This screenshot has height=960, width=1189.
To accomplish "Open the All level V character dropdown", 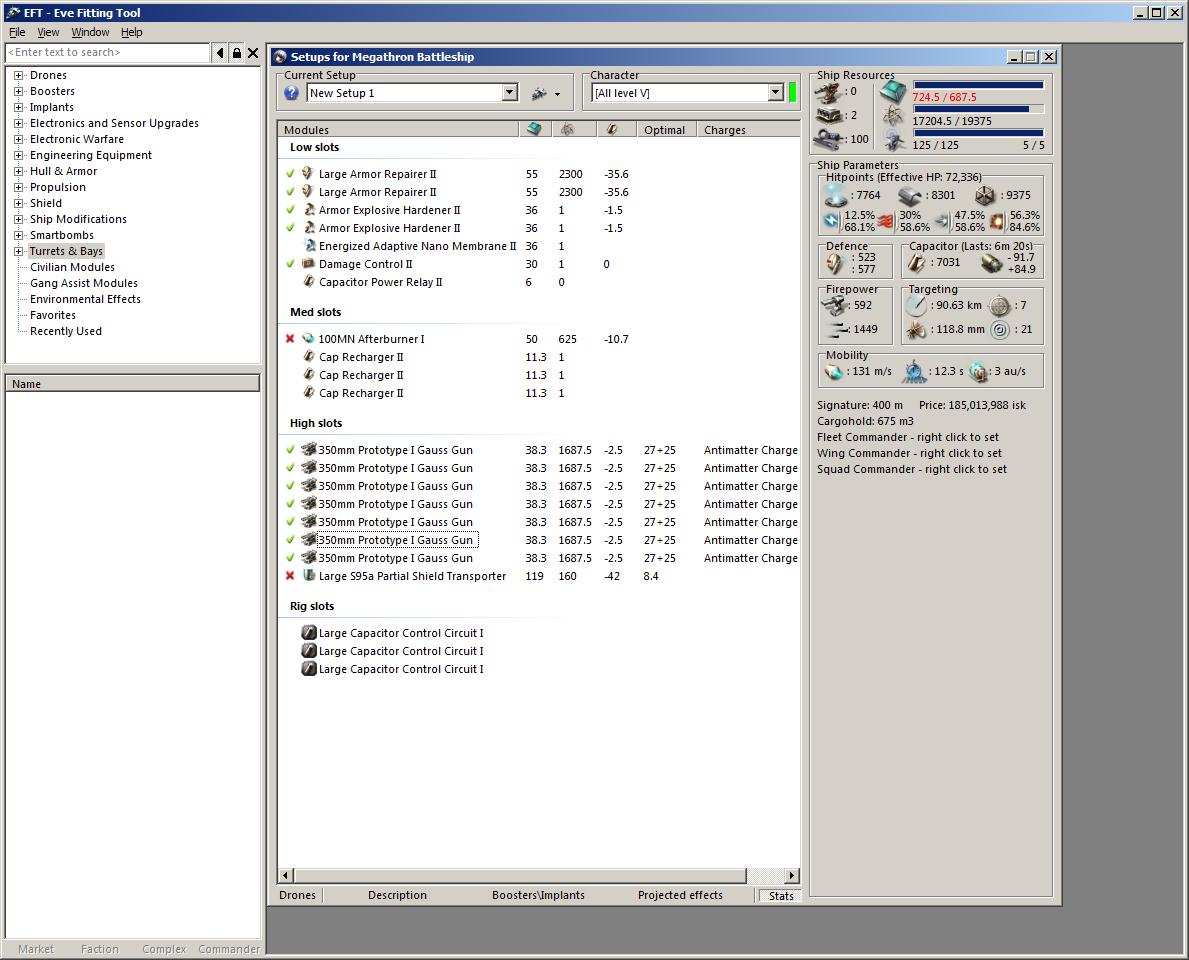I will [775, 93].
